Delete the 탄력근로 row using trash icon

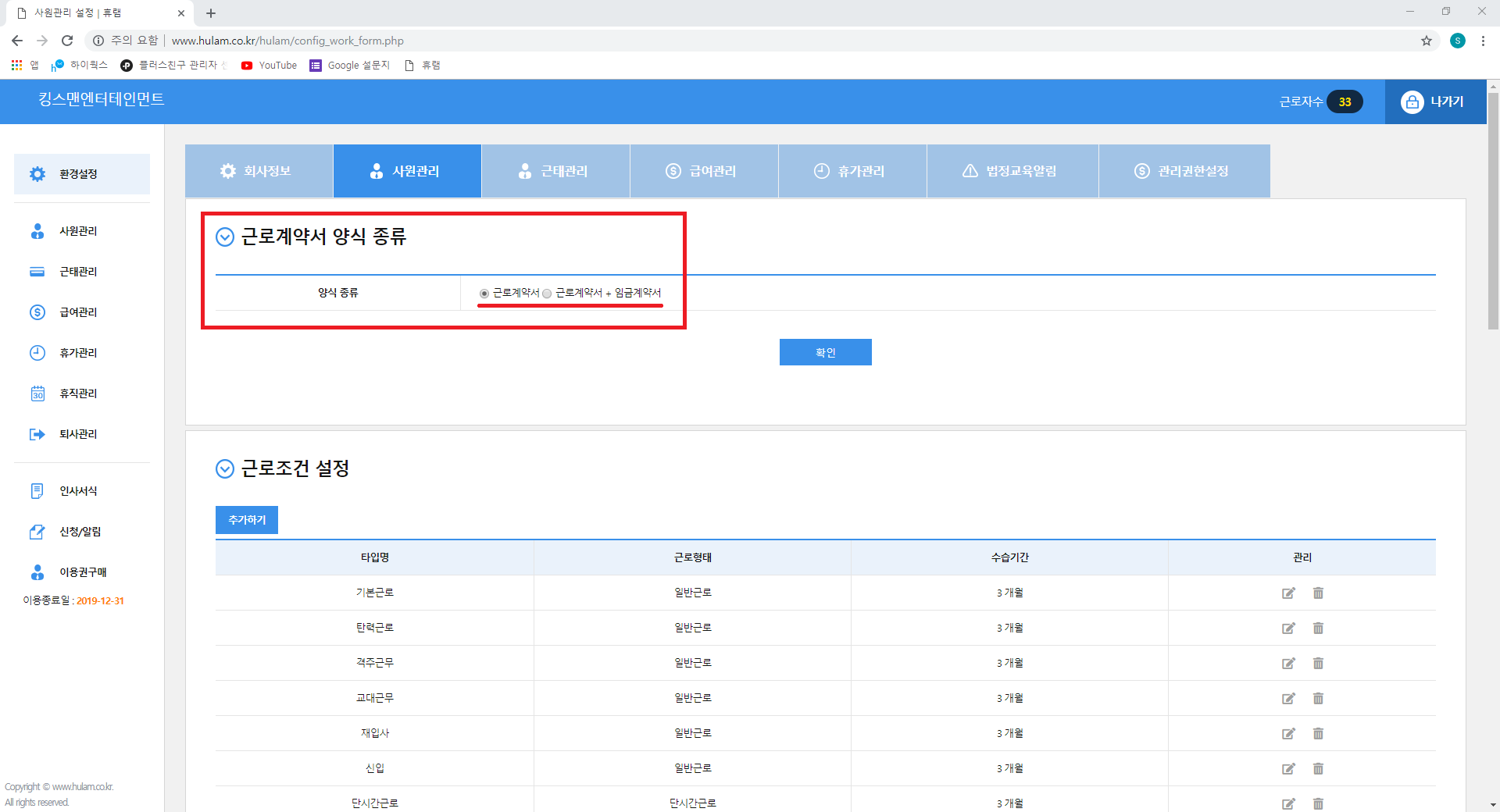[1318, 629]
